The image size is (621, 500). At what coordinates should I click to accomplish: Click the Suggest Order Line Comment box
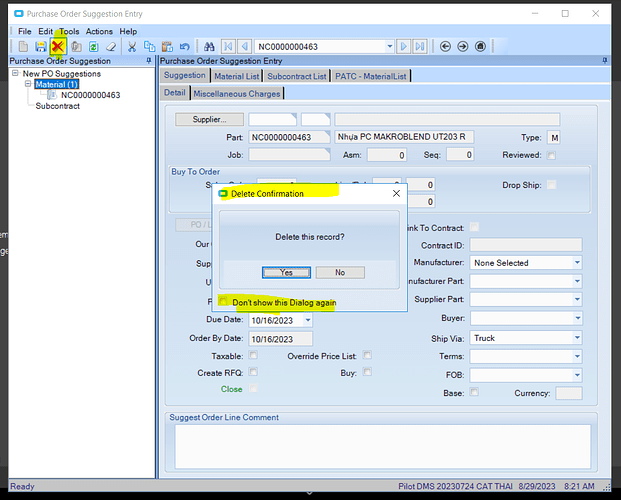coord(378,447)
